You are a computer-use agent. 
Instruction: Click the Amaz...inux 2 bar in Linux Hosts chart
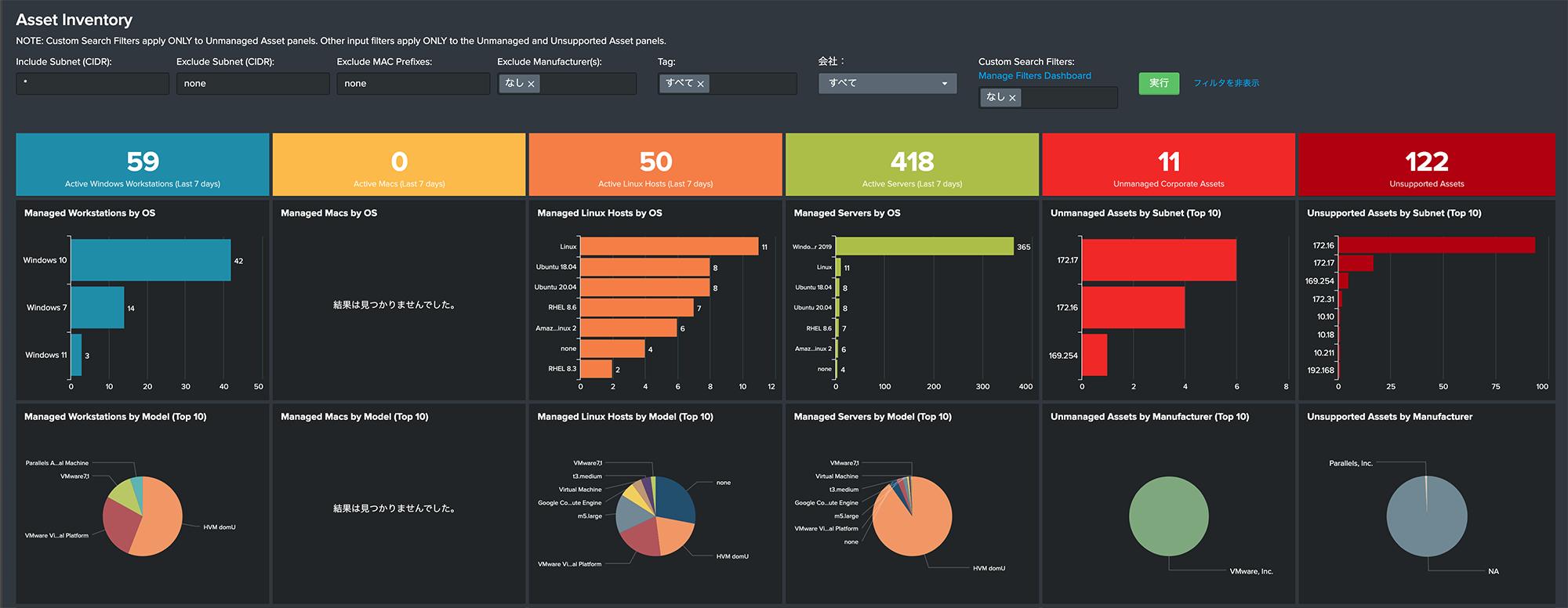tap(628, 328)
